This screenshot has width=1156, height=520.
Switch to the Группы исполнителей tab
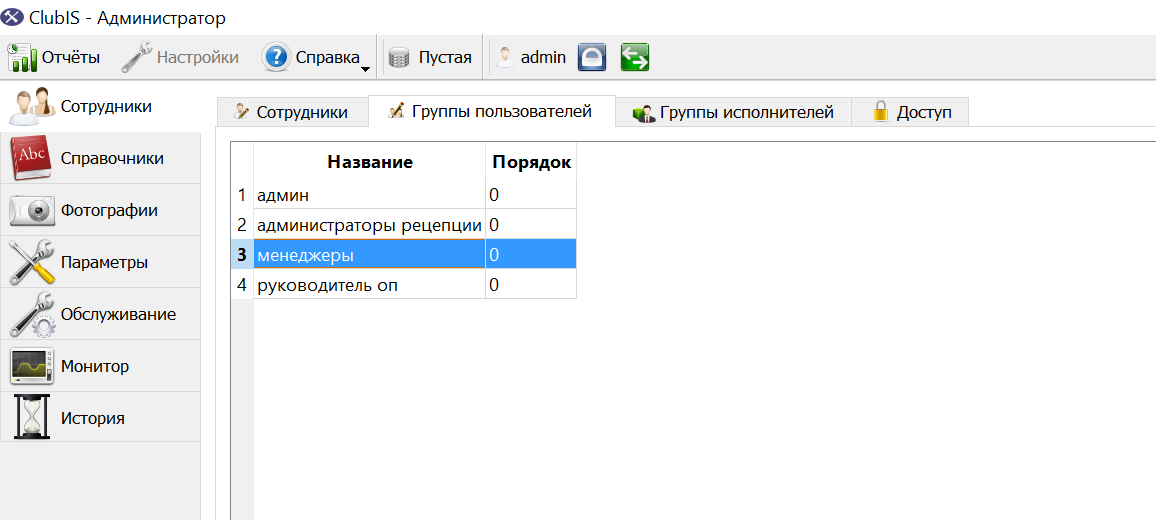point(734,112)
